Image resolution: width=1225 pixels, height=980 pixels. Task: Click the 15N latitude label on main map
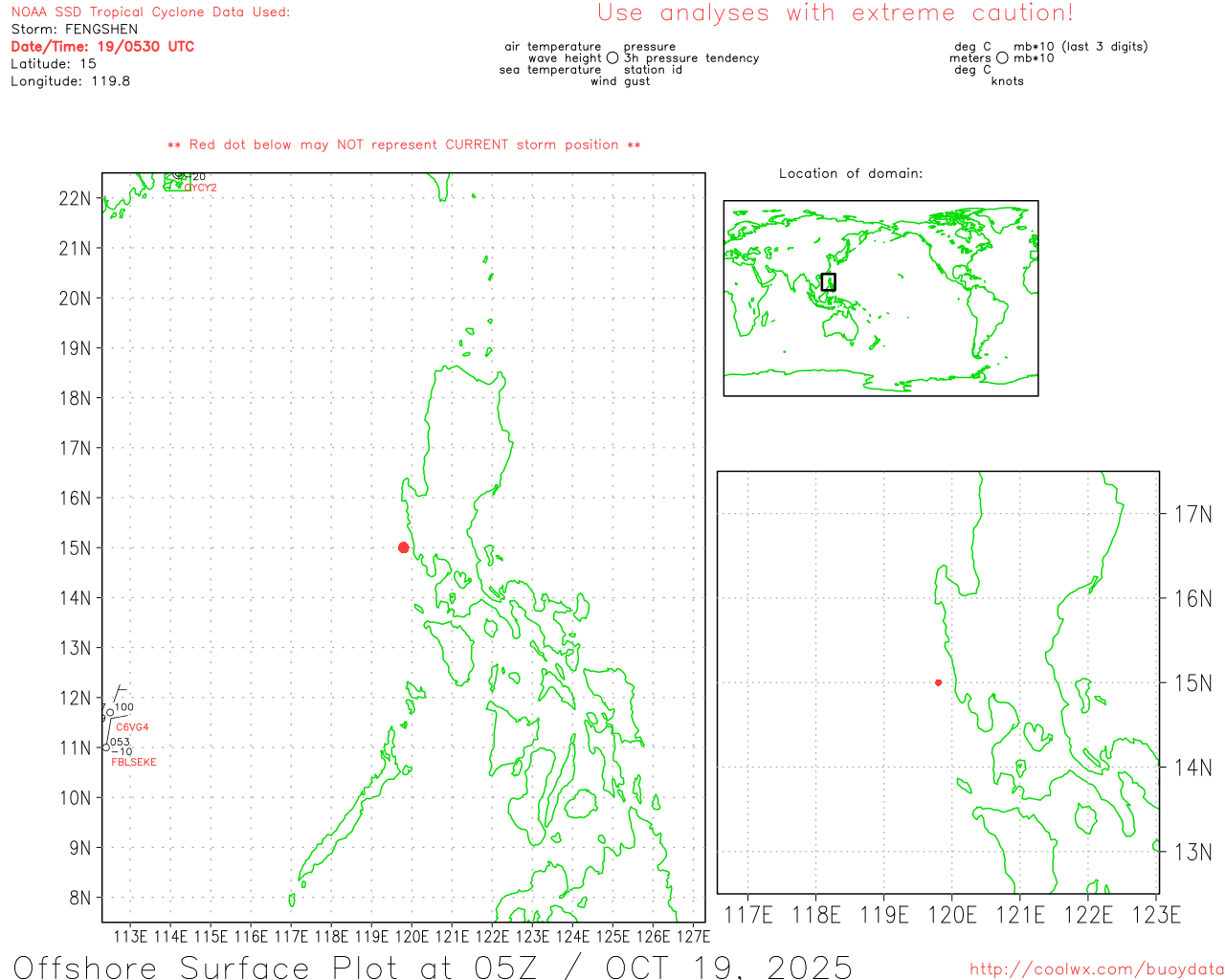[76, 548]
